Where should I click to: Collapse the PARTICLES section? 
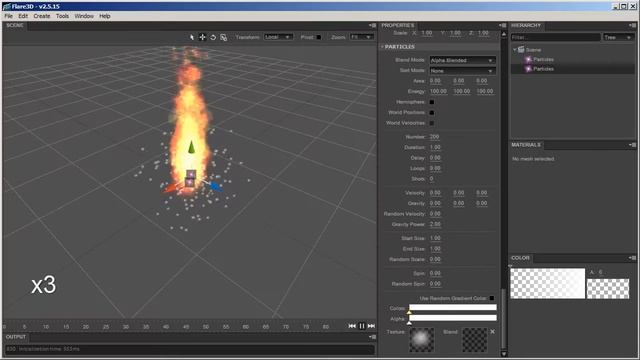point(382,47)
